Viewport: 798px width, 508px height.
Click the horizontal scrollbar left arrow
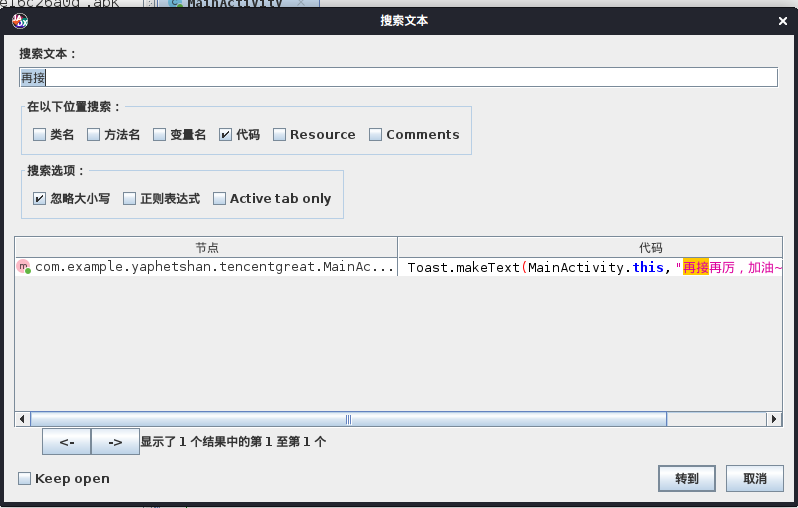tap(22, 419)
